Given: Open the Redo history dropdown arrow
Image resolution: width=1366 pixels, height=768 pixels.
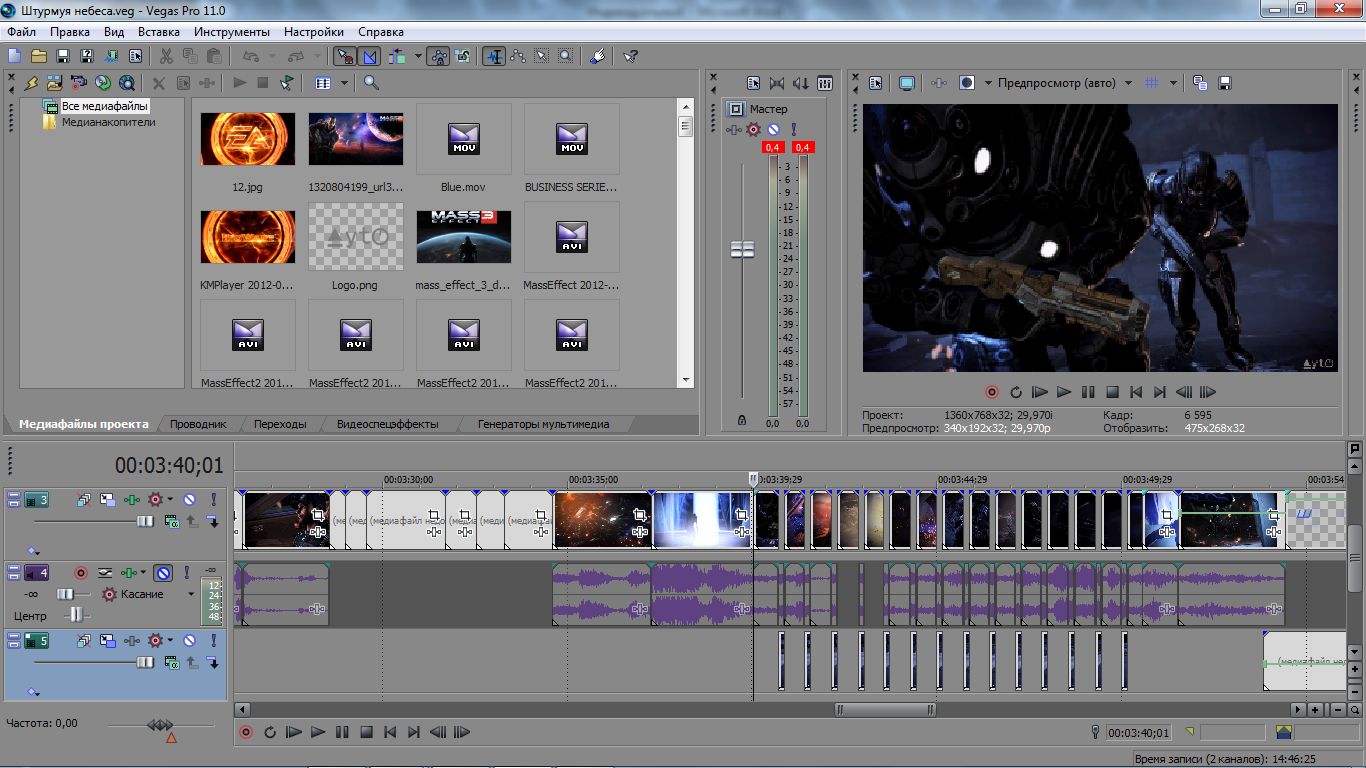Looking at the screenshot, I should pyautogui.click(x=318, y=56).
